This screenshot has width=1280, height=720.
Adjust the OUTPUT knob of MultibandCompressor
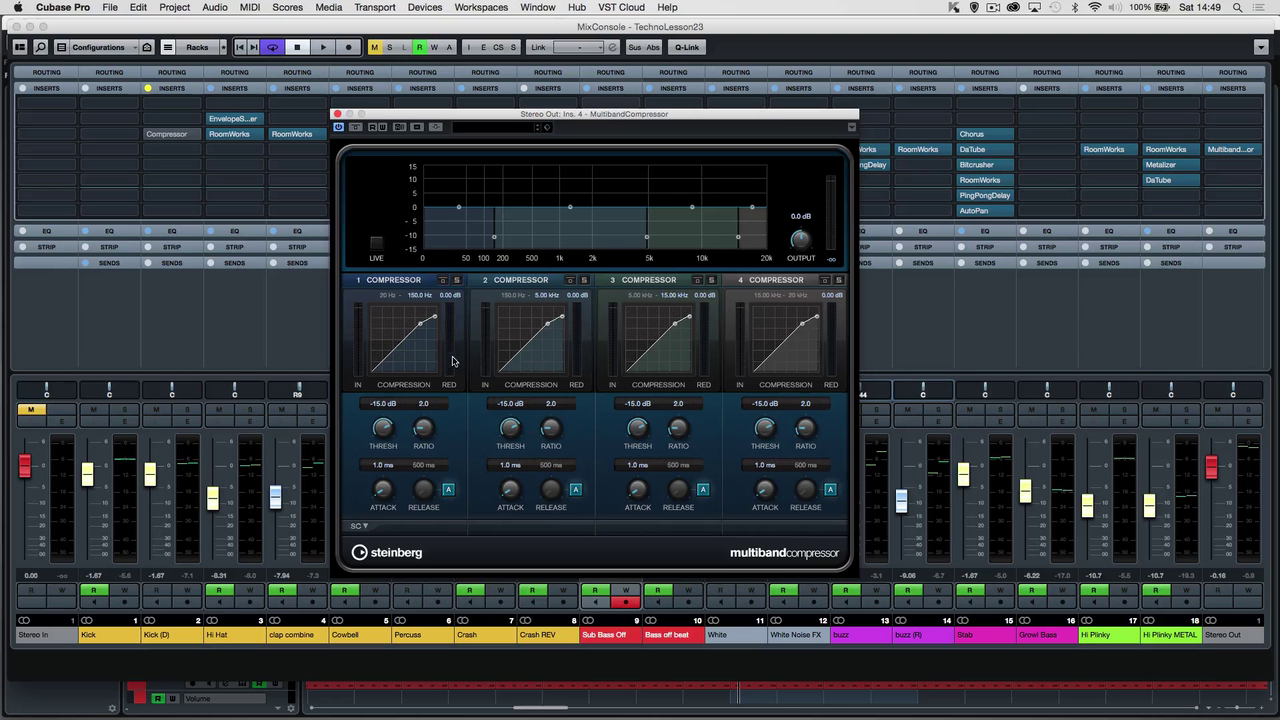click(800, 239)
